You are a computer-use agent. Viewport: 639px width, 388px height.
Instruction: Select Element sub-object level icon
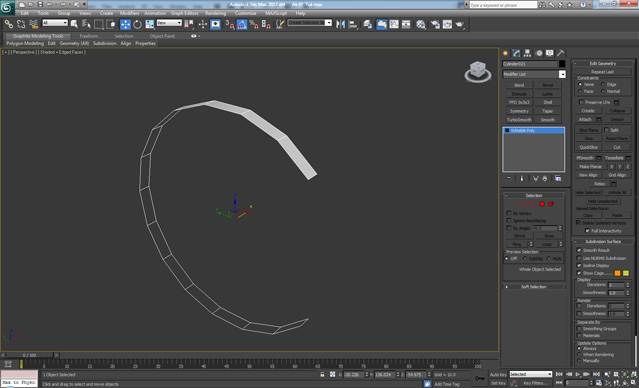(551, 204)
